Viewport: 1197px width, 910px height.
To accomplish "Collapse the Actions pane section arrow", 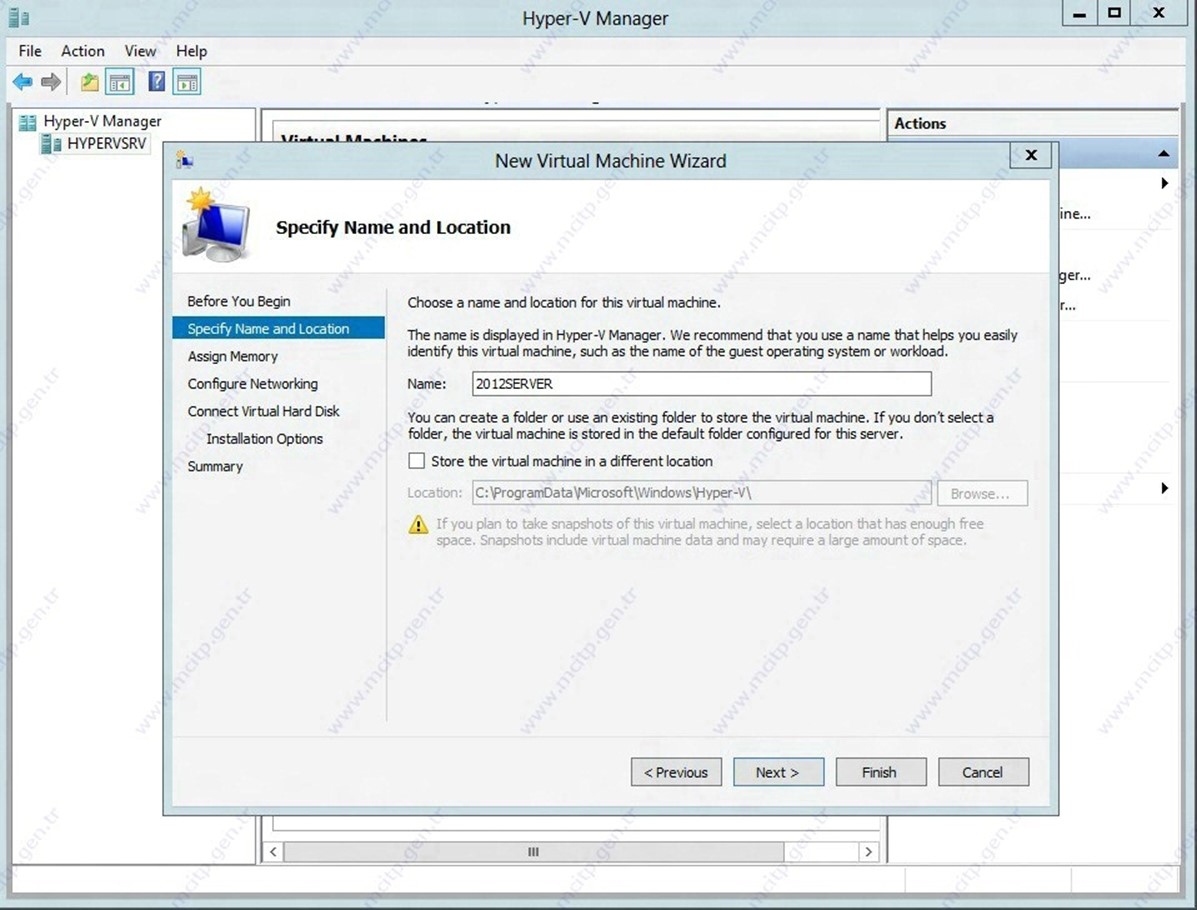I will pyautogui.click(x=1163, y=153).
